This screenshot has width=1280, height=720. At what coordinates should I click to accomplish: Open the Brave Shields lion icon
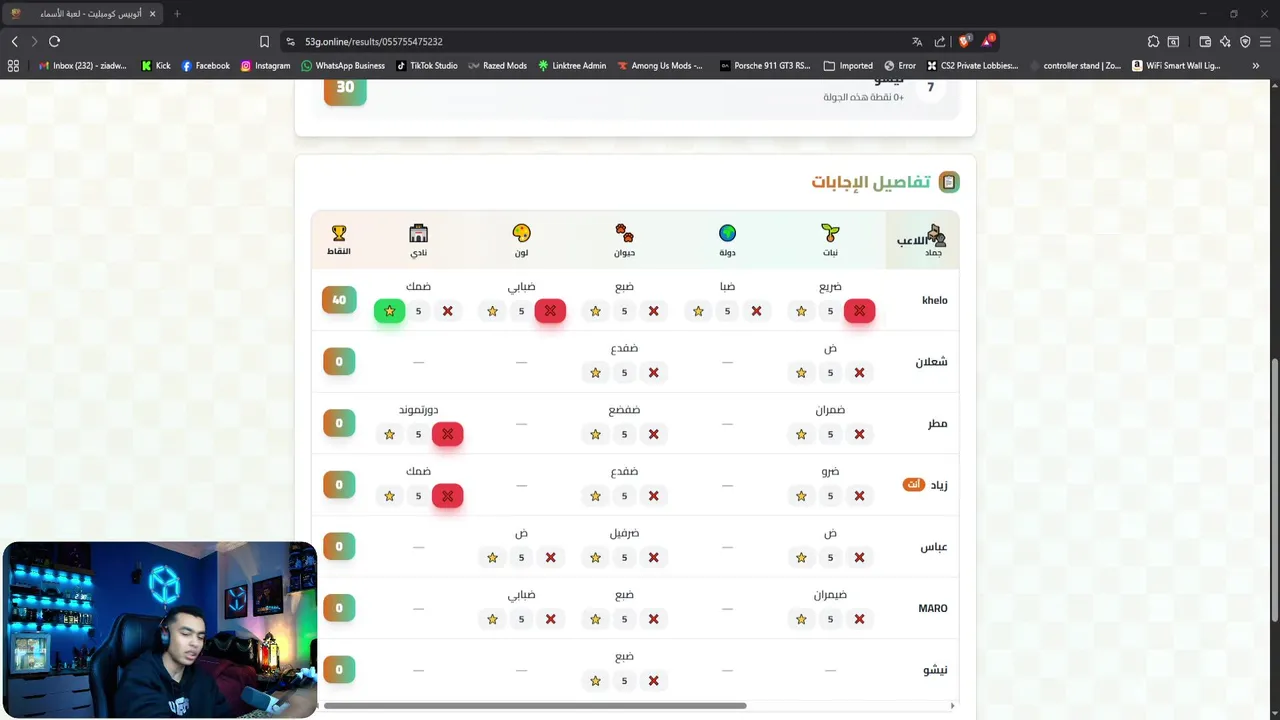pyautogui.click(x=965, y=41)
